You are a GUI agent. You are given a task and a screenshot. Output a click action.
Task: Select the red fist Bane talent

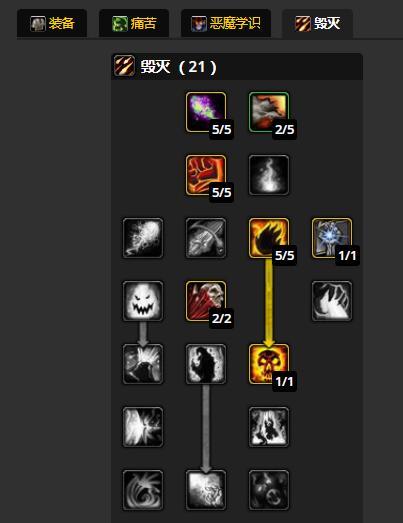tap(206, 175)
